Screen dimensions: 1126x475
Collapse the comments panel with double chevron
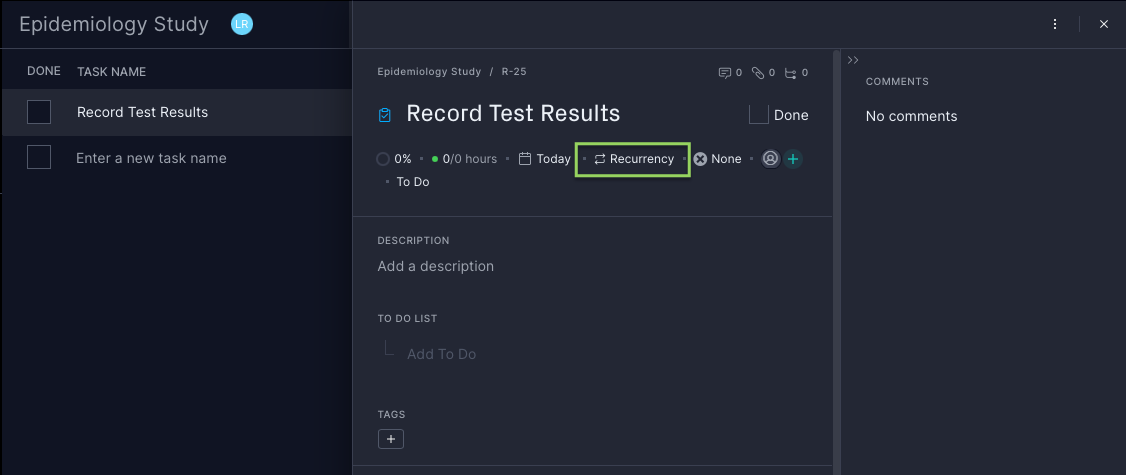click(853, 61)
